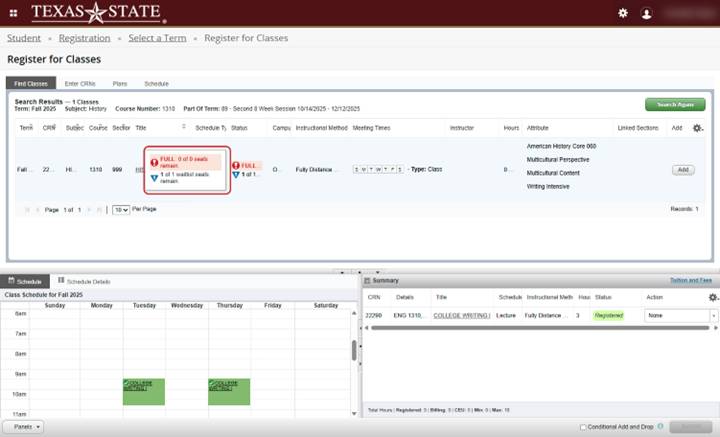Click Tuesday College Writing schedule block
The image size is (720, 437).
click(x=144, y=391)
